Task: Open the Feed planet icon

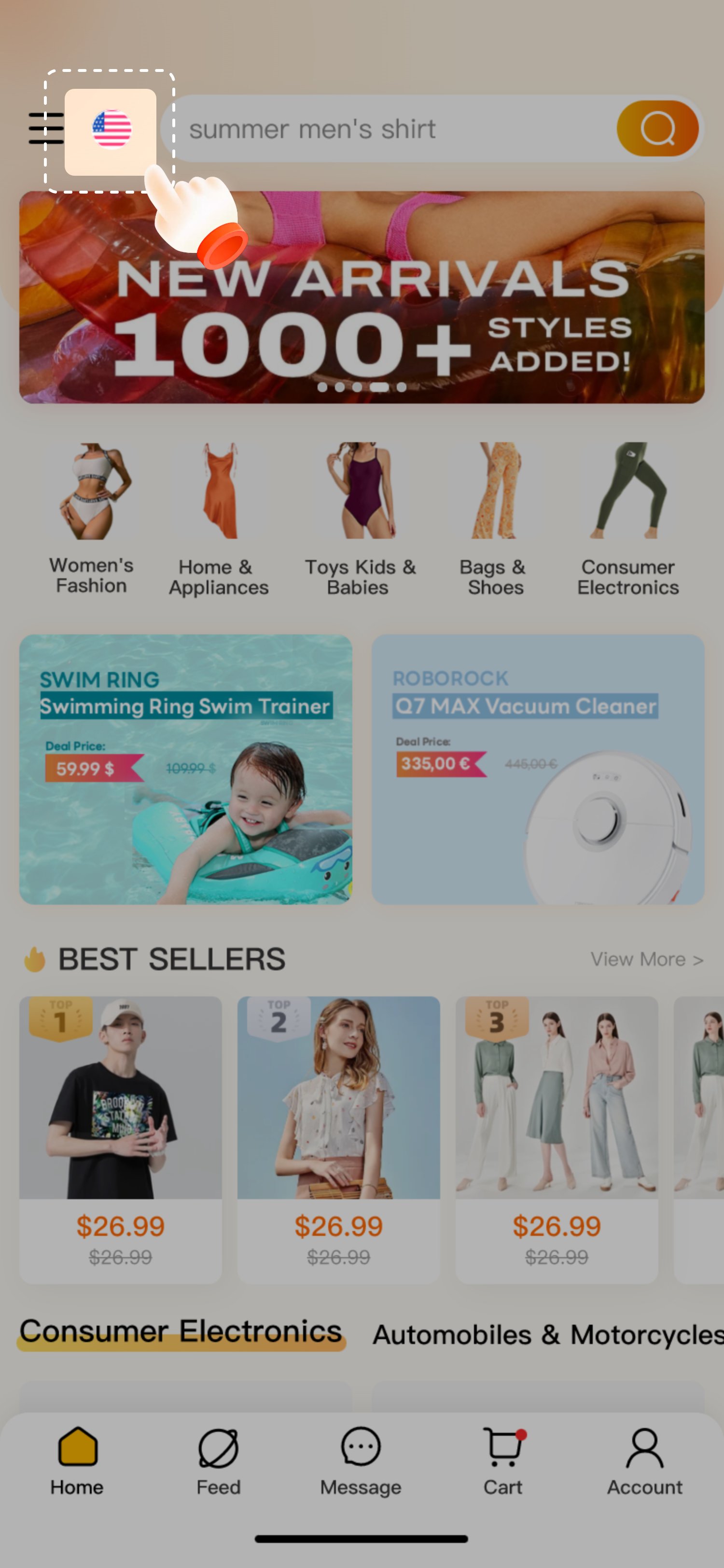Action: [219, 1448]
